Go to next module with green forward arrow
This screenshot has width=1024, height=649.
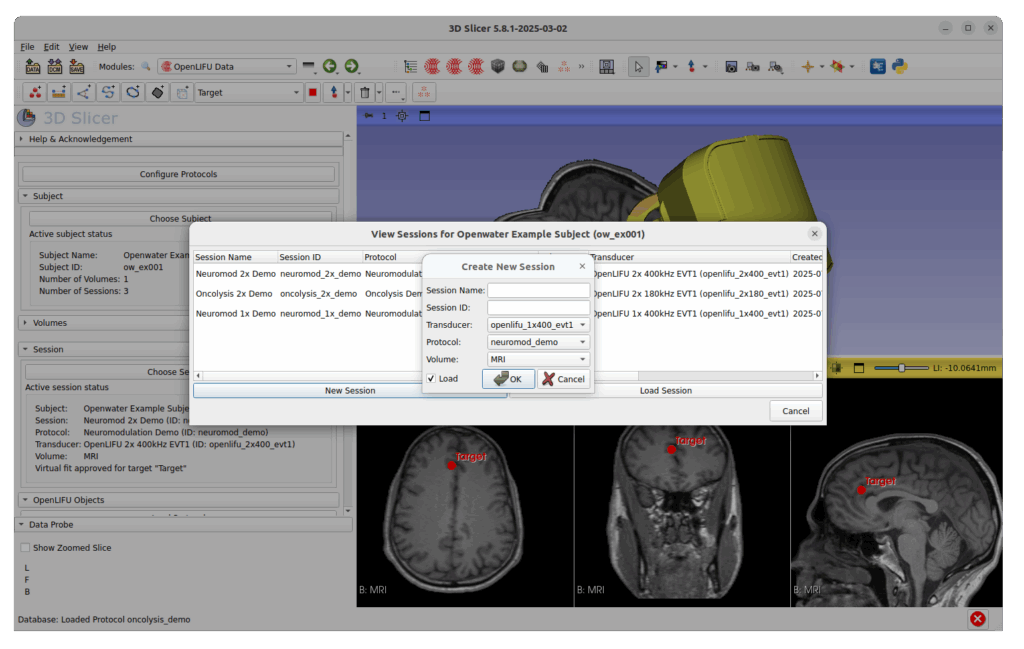(351, 66)
